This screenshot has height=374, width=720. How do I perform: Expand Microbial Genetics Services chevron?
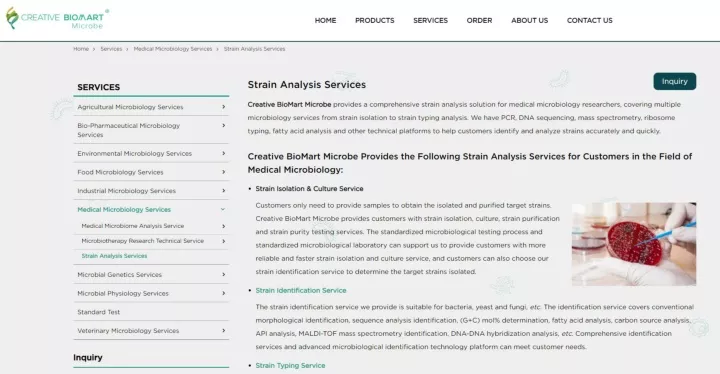pos(224,275)
